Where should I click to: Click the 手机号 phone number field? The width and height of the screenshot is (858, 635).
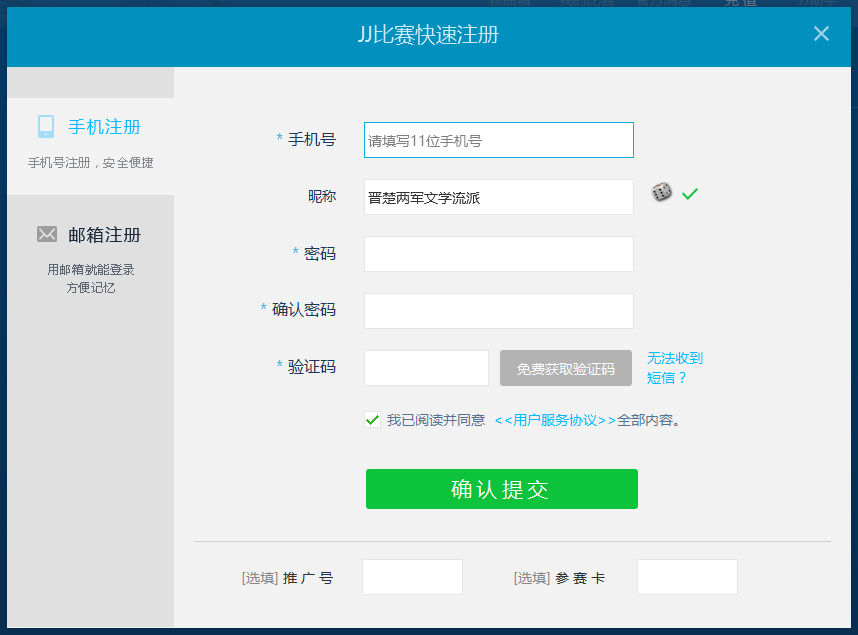point(498,140)
